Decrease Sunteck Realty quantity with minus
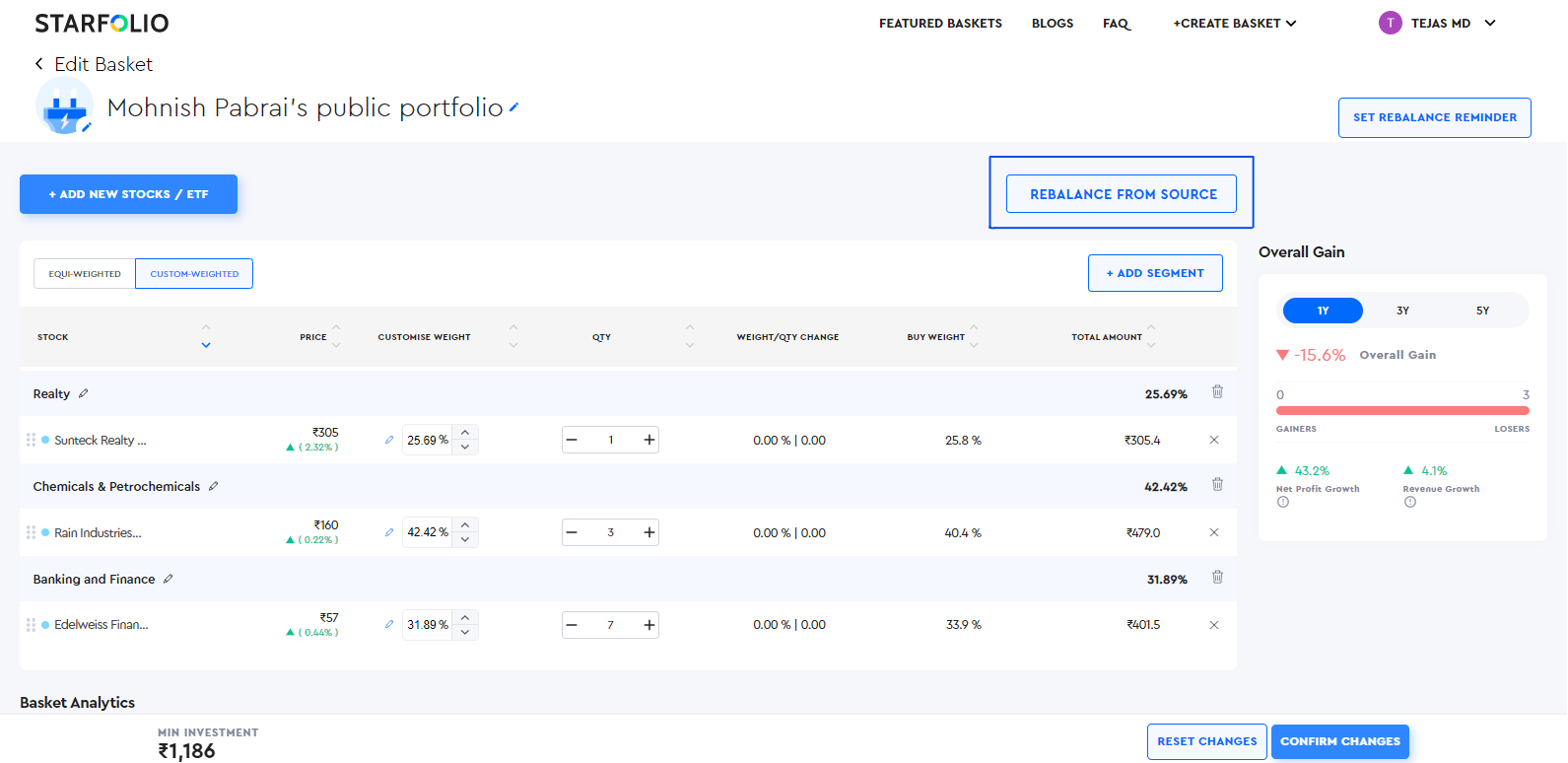The height and width of the screenshot is (763, 1568). [572, 440]
